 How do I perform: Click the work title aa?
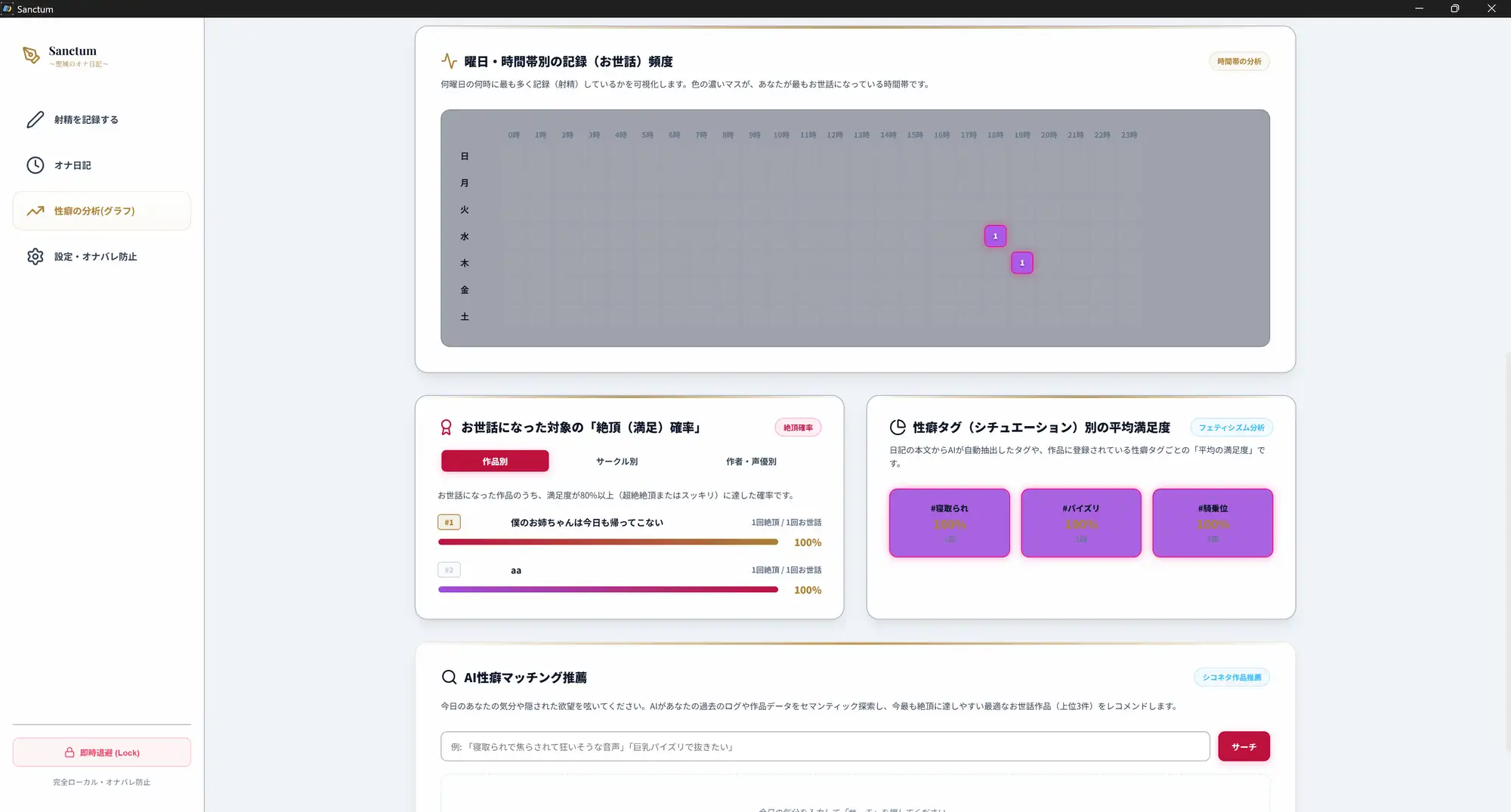(x=516, y=570)
